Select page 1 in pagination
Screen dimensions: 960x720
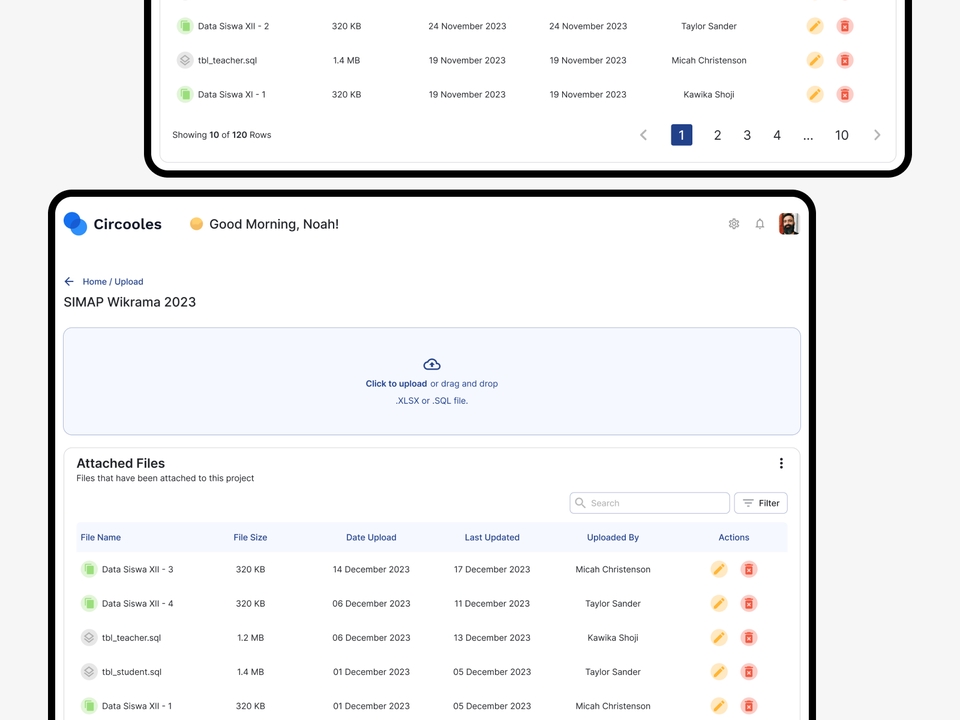[681, 135]
